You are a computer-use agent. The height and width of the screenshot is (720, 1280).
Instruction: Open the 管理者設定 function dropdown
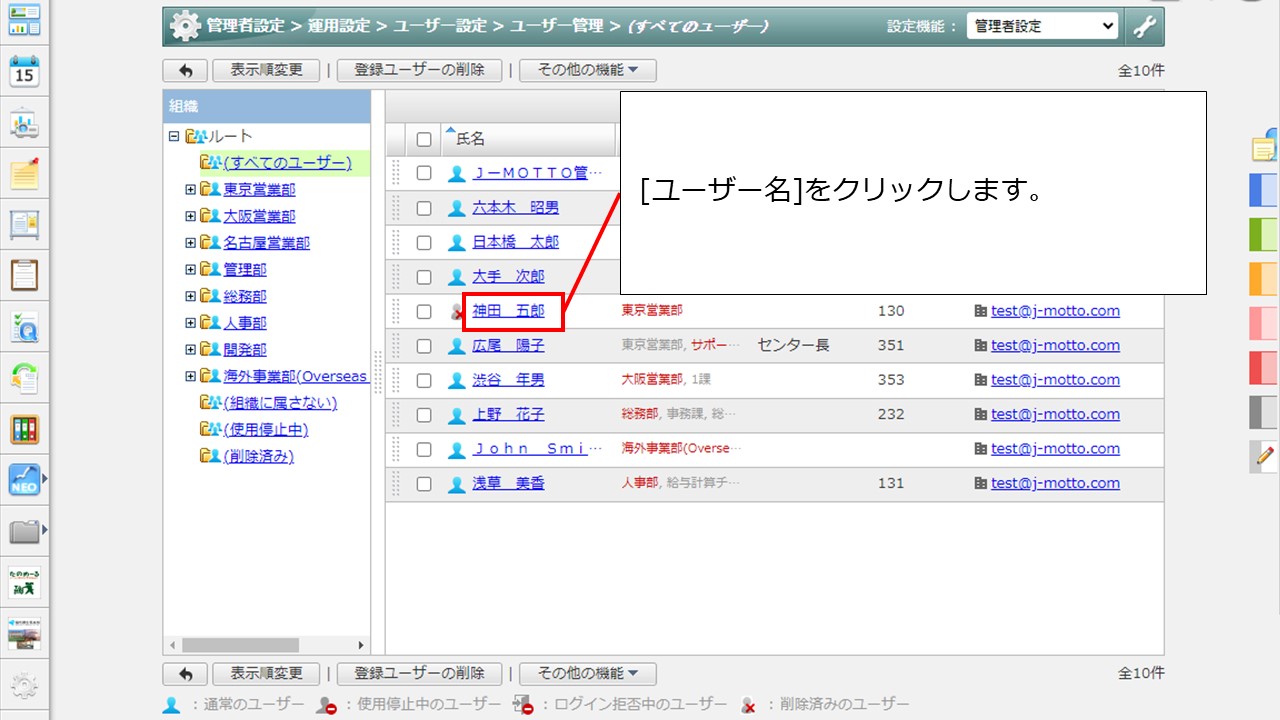(1042, 27)
